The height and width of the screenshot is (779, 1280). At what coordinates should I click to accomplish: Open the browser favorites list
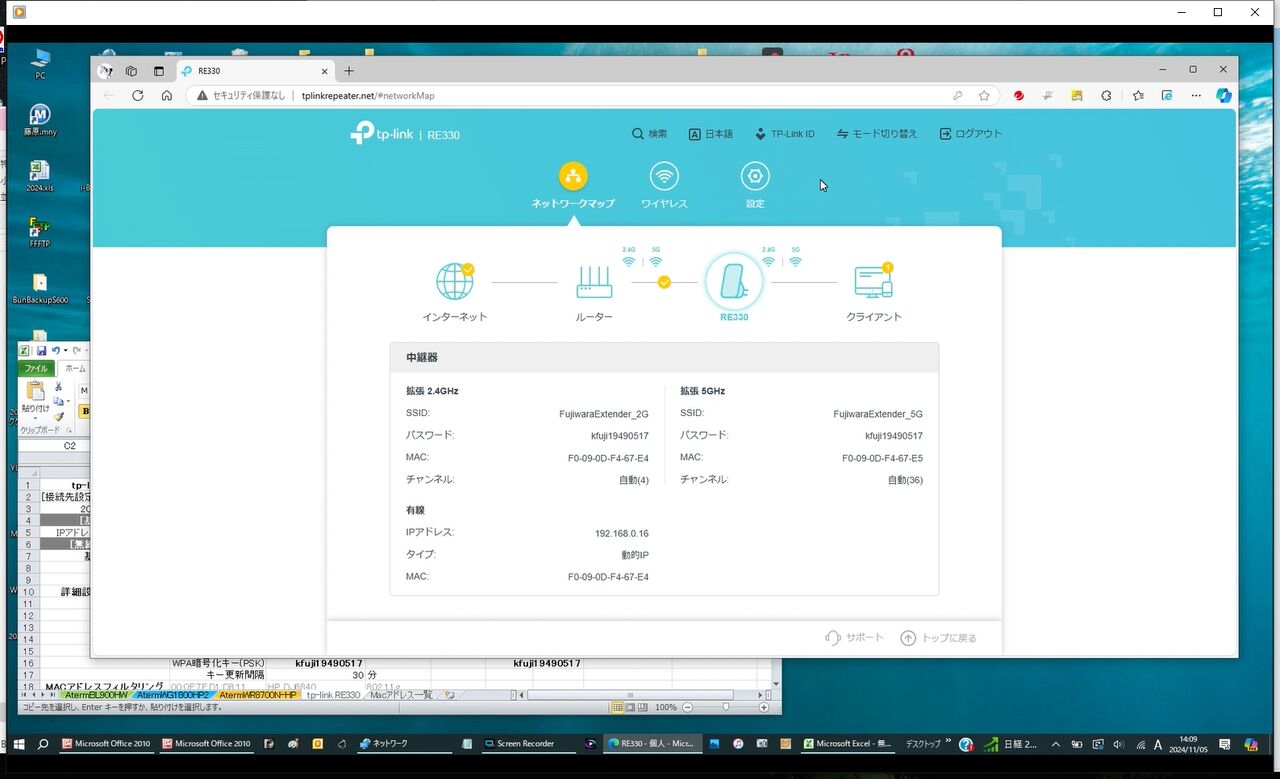[x=1138, y=96]
